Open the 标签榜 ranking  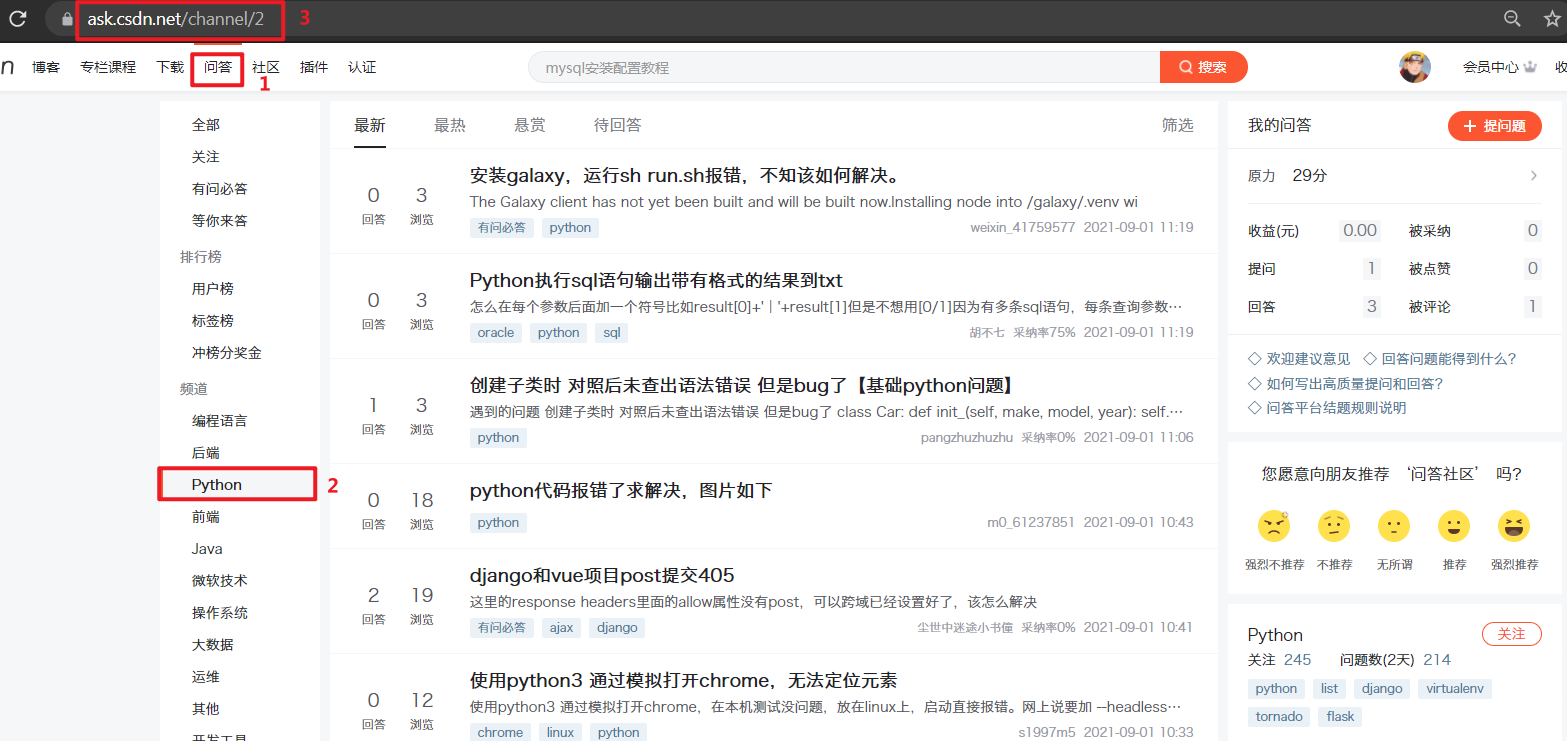213,321
